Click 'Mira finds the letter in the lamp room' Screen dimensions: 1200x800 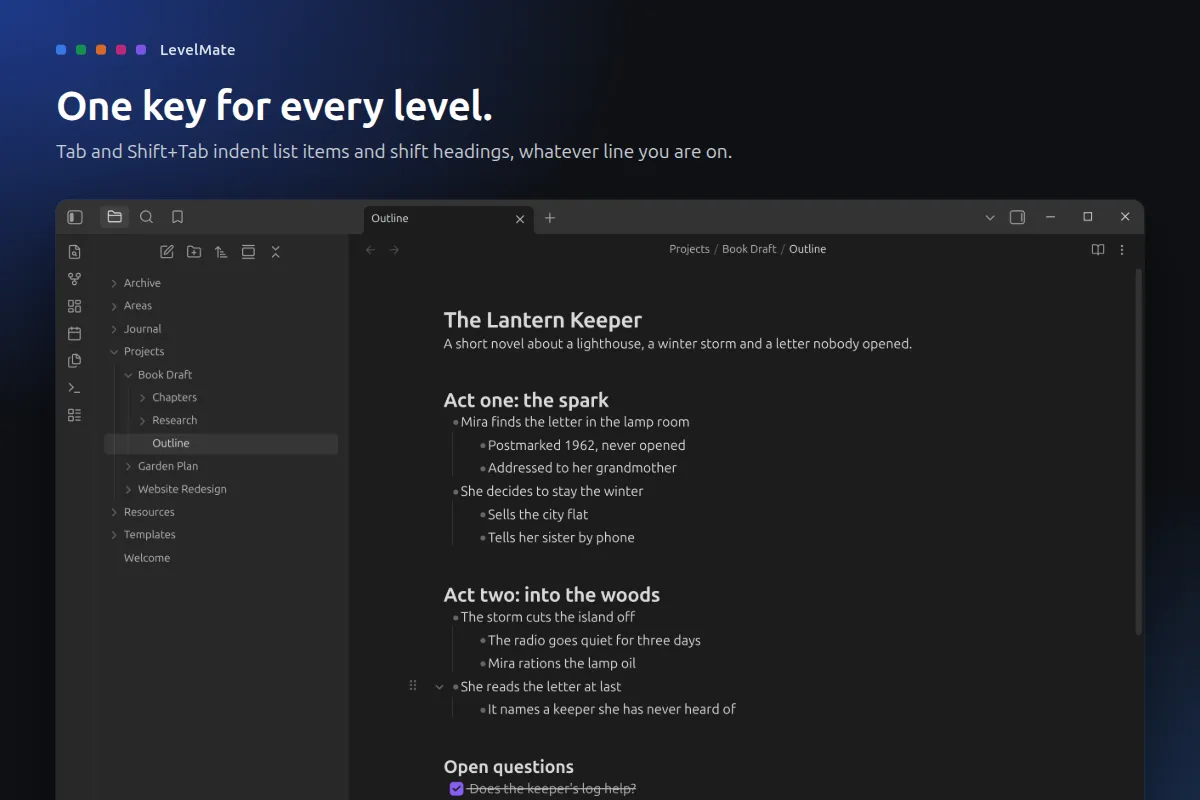[x=575, y=422]
